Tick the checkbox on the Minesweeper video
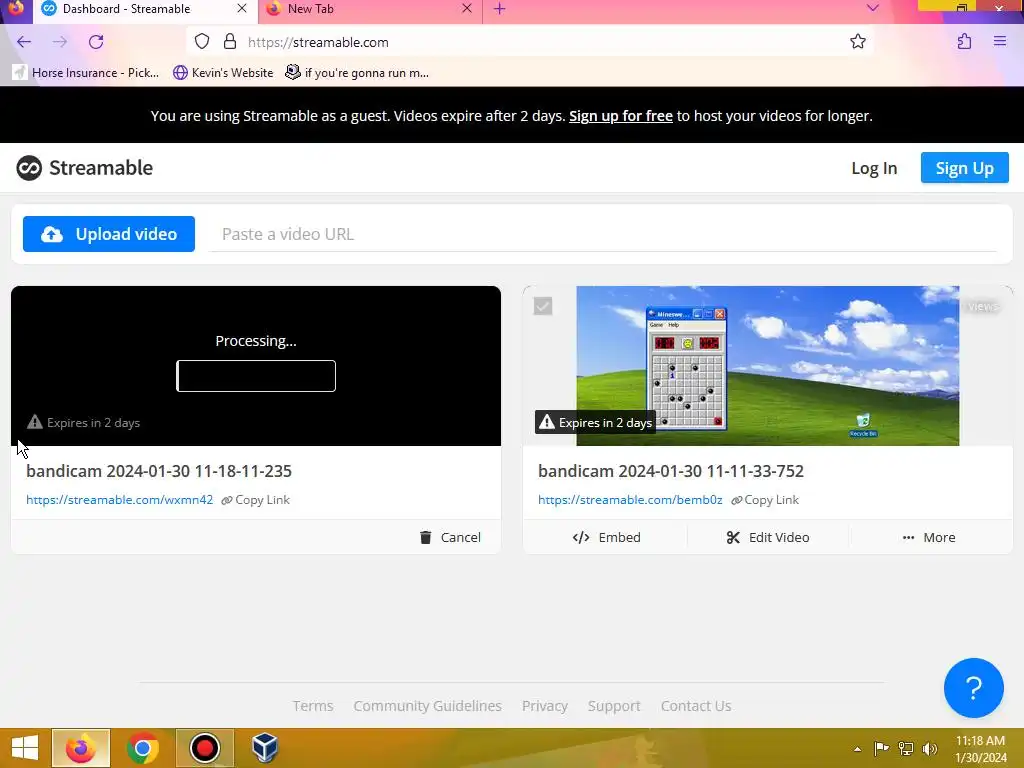Image resolution: width=1024 pixels, height=768 pixels. (543, 306)
